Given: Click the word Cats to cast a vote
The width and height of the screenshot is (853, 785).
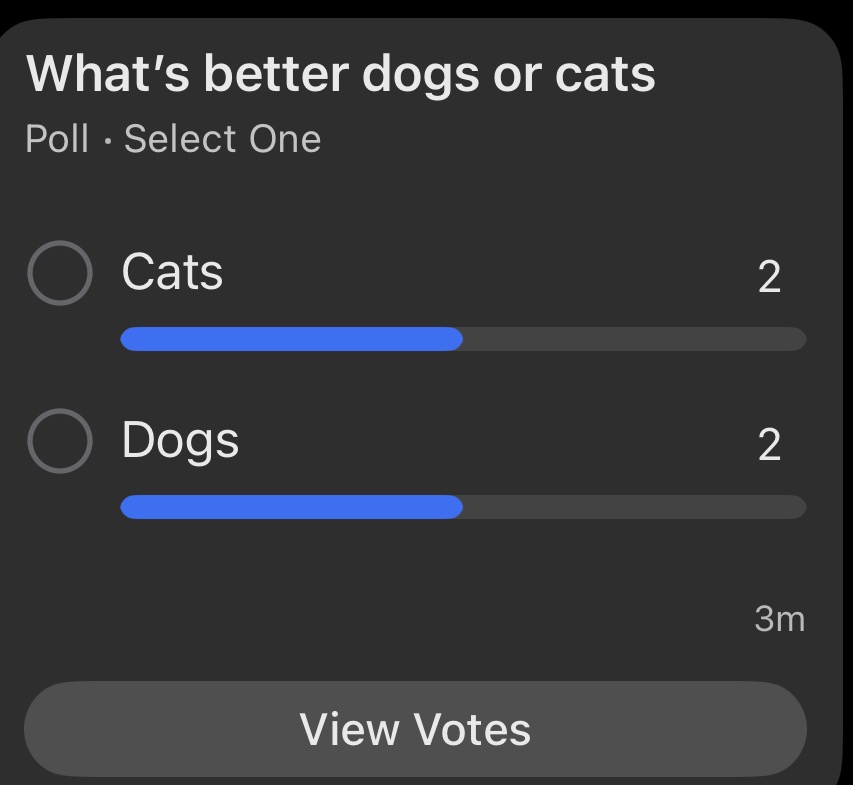Looking at the screenshot, I should (x=172, y=272).
